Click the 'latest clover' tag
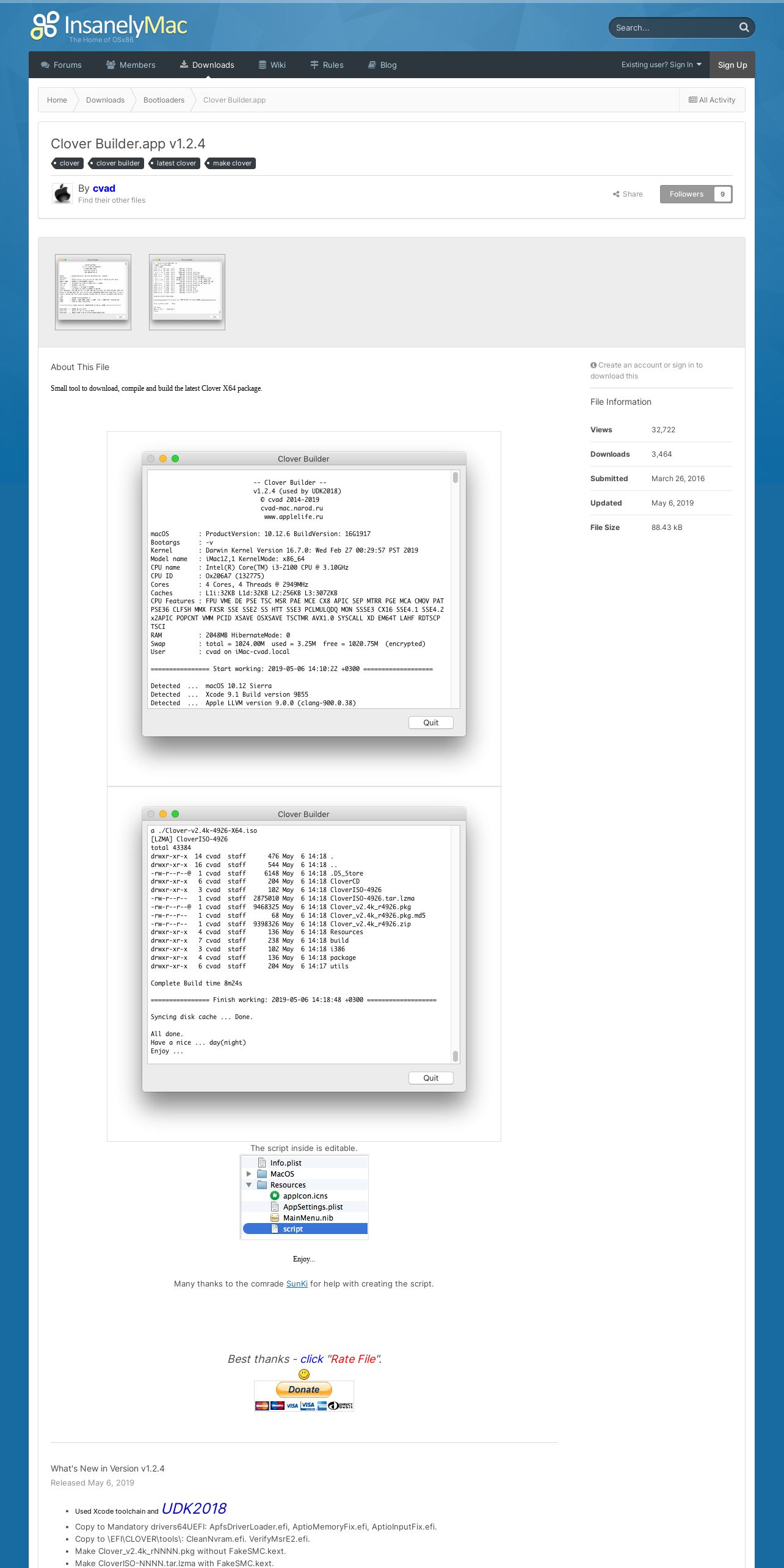 (x=175, y=163)
